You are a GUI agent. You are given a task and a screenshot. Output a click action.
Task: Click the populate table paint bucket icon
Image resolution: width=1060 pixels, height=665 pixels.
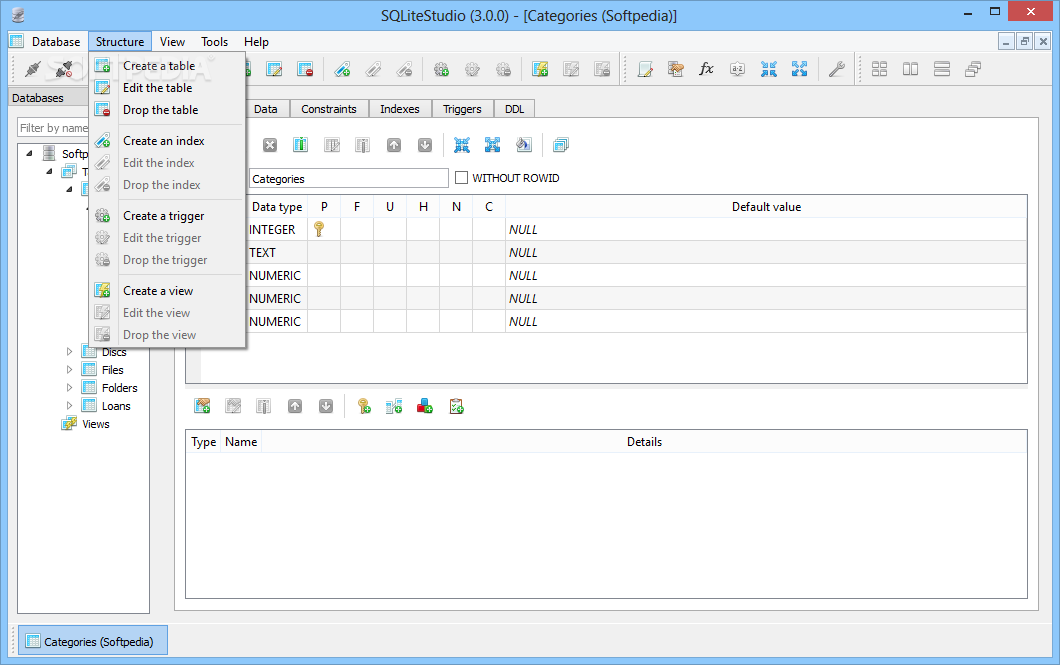523,145
